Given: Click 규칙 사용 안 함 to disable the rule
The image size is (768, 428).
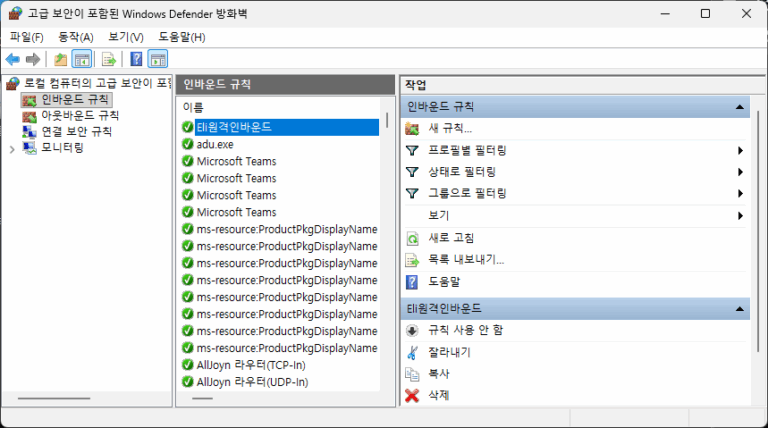Looking at the screenshot, I should point(465,330).
